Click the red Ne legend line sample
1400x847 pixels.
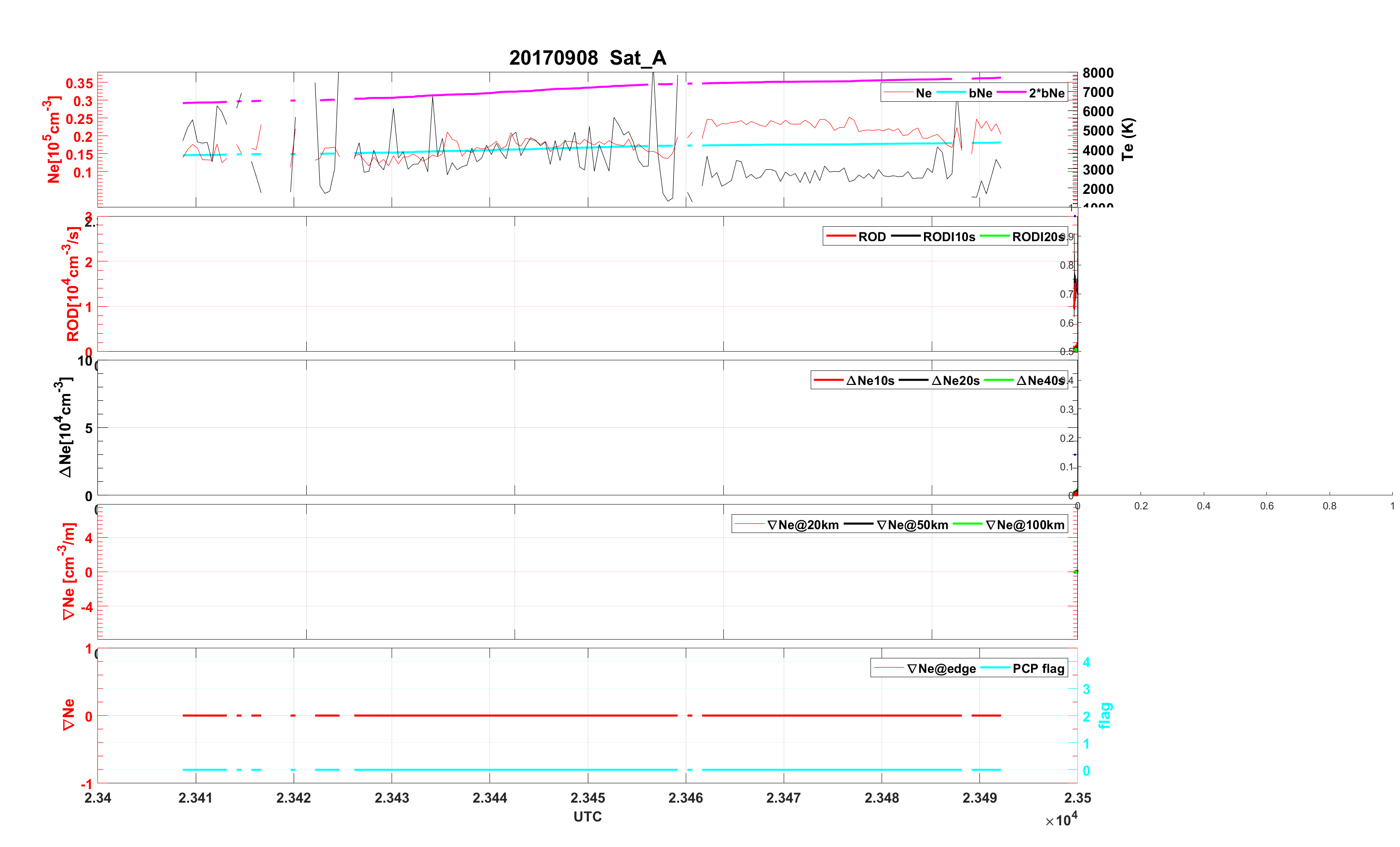coord(898,93)
